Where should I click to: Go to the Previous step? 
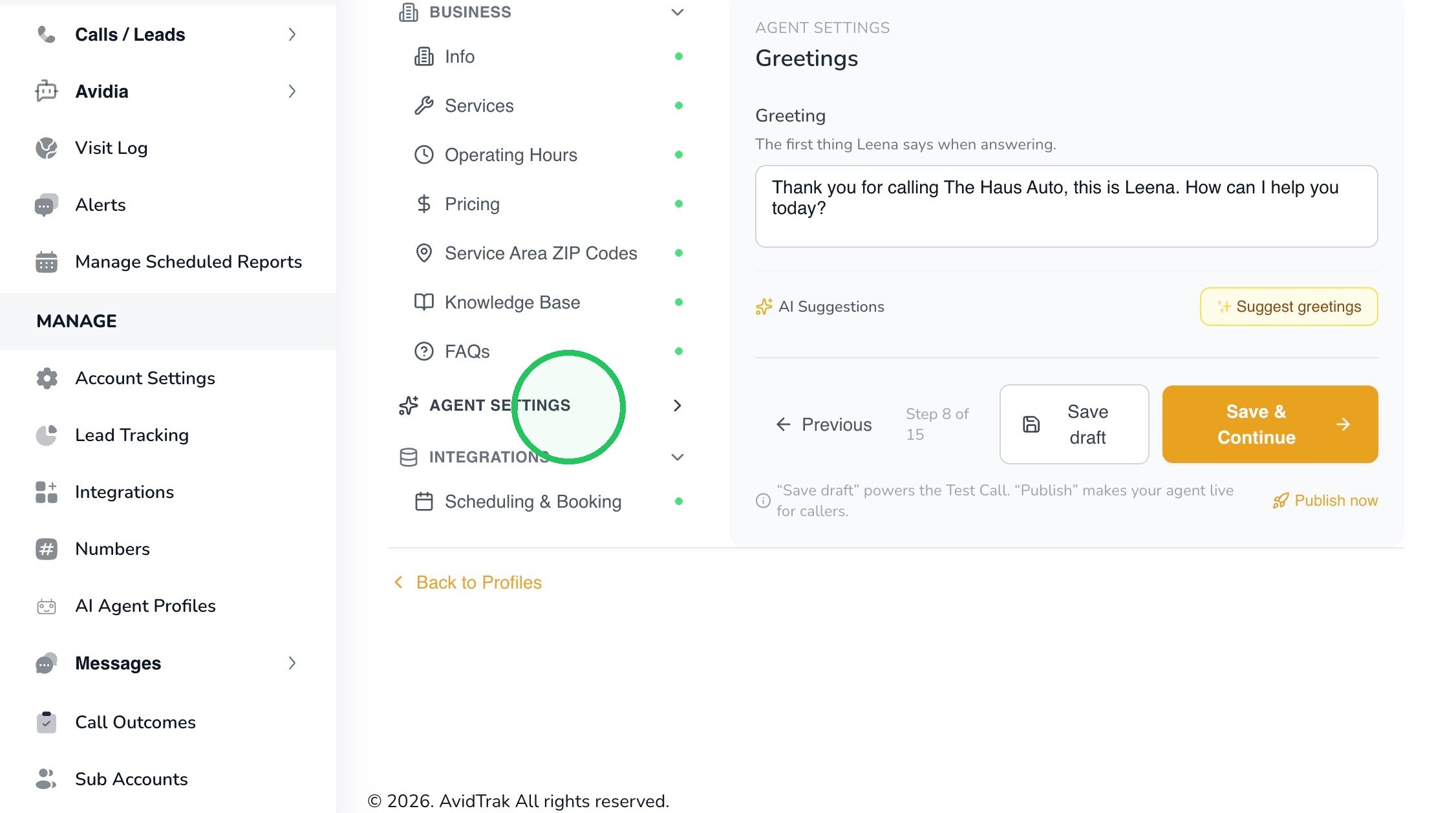click(824, 424)
